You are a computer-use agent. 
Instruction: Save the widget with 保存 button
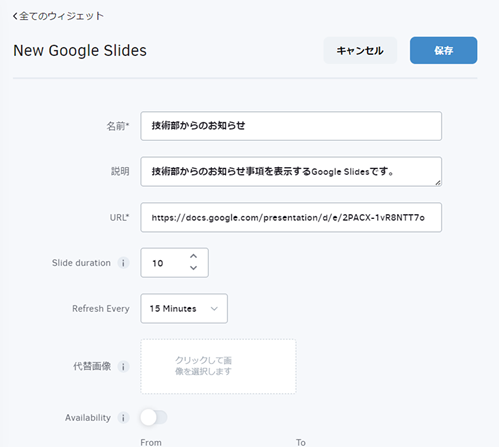click(443, 50)
